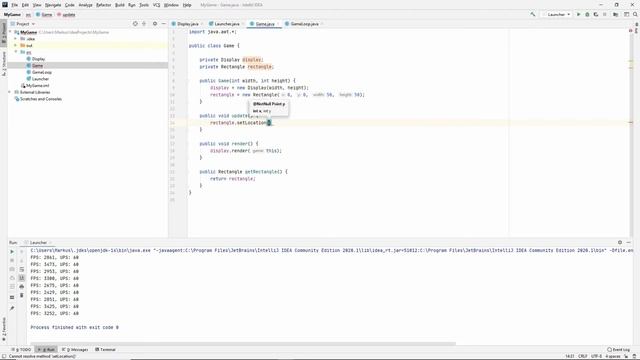Image resolution: width=640 pixels, height=360 pixels.
Task: Open Project panel settings gear
Action: pos(155,24)
